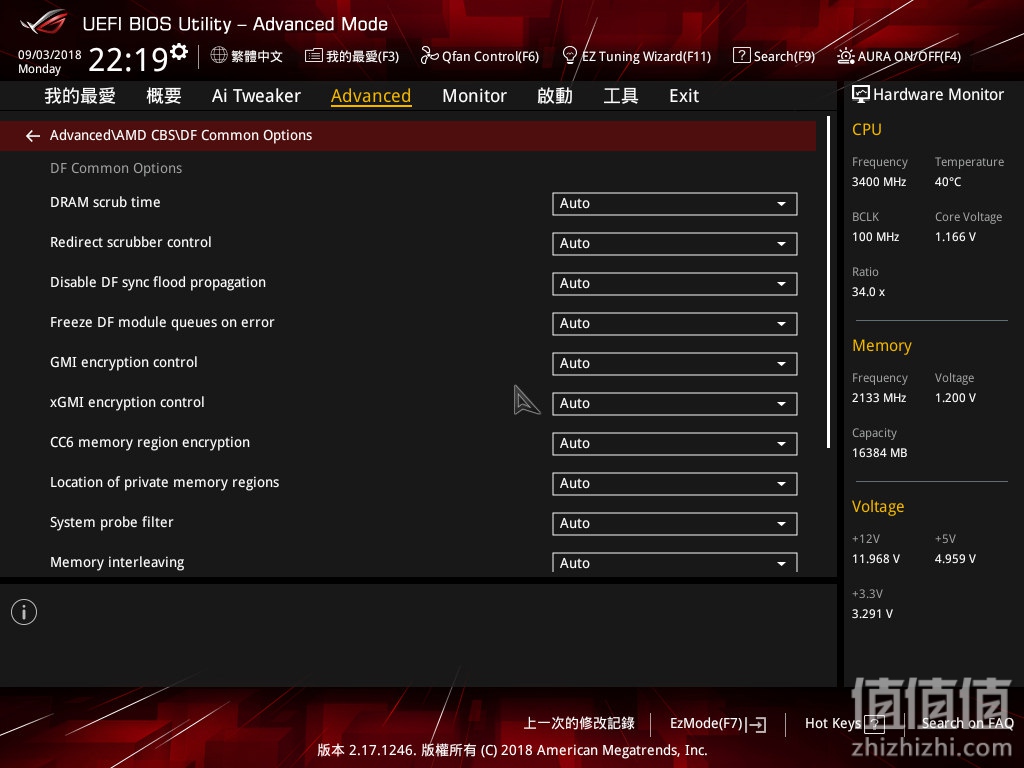Click the DRAM scrub time label
1024x768 pixels.
105,202
